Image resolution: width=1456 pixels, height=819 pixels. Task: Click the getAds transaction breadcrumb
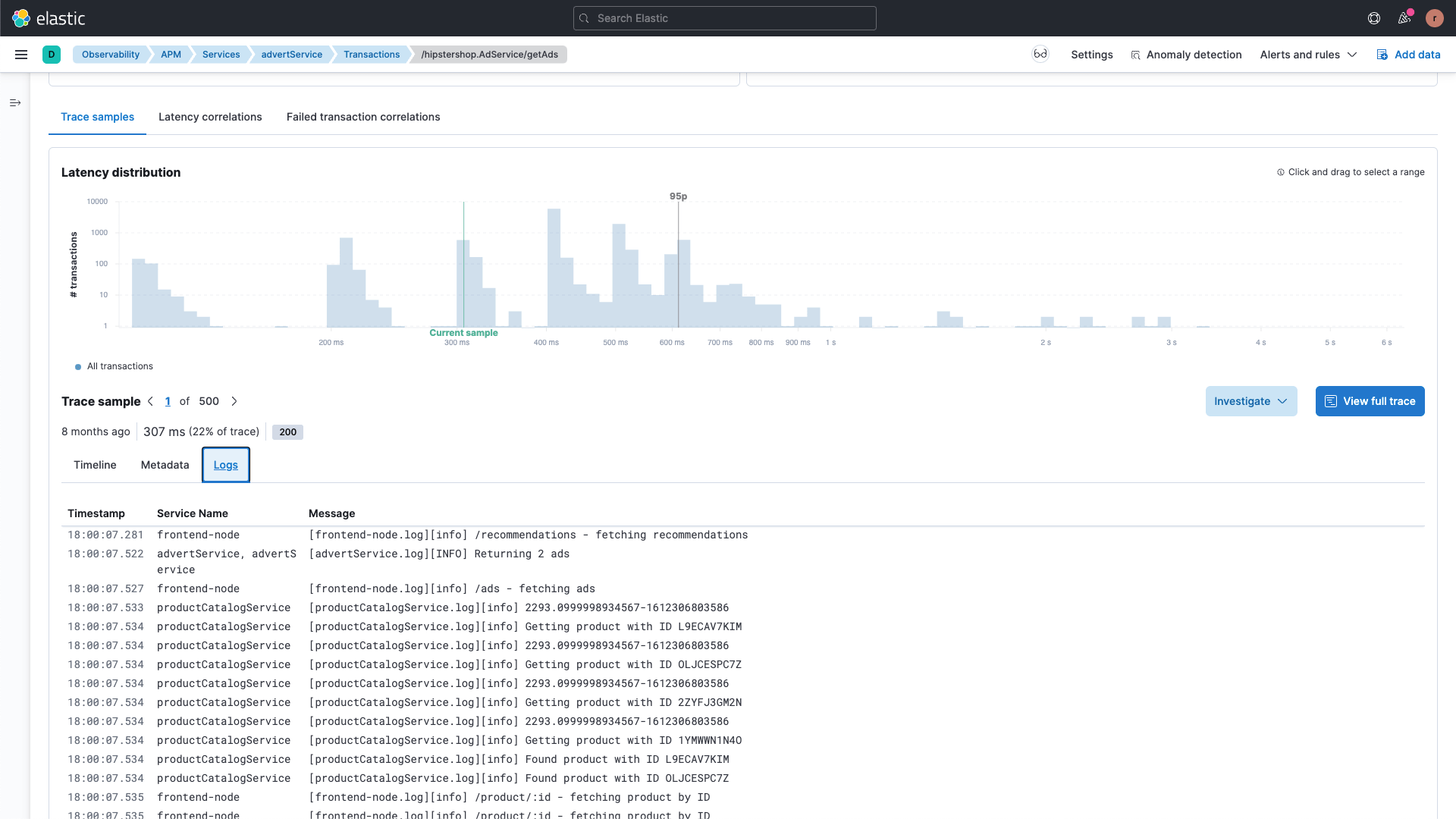pos(489,55)
